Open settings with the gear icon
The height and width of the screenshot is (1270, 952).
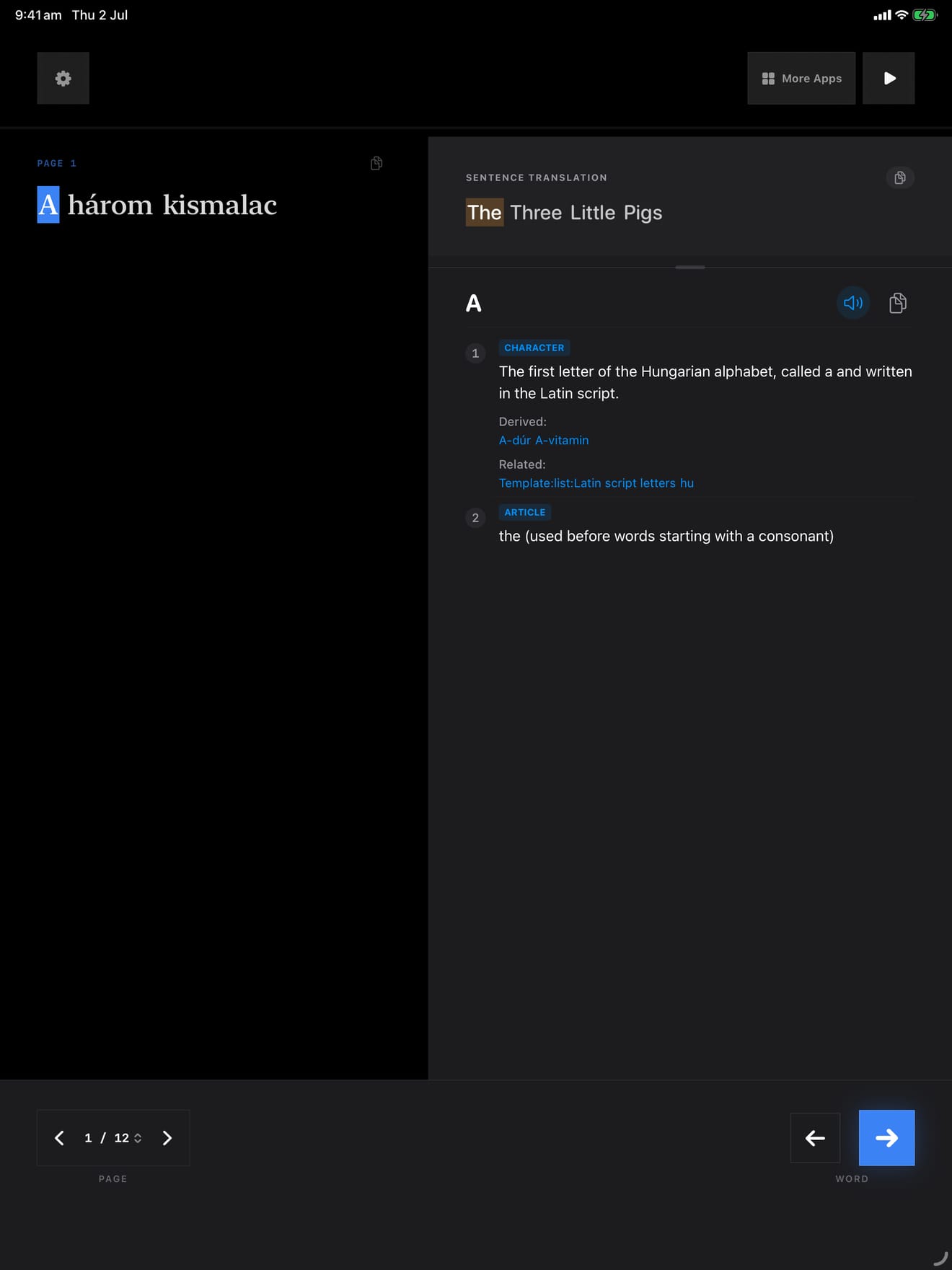click(63, 78)
